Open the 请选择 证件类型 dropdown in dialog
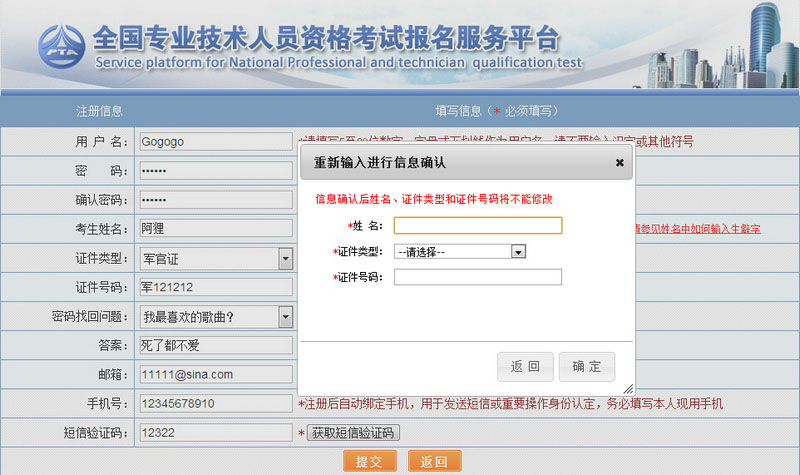800x475 pixels. (460, 252)
